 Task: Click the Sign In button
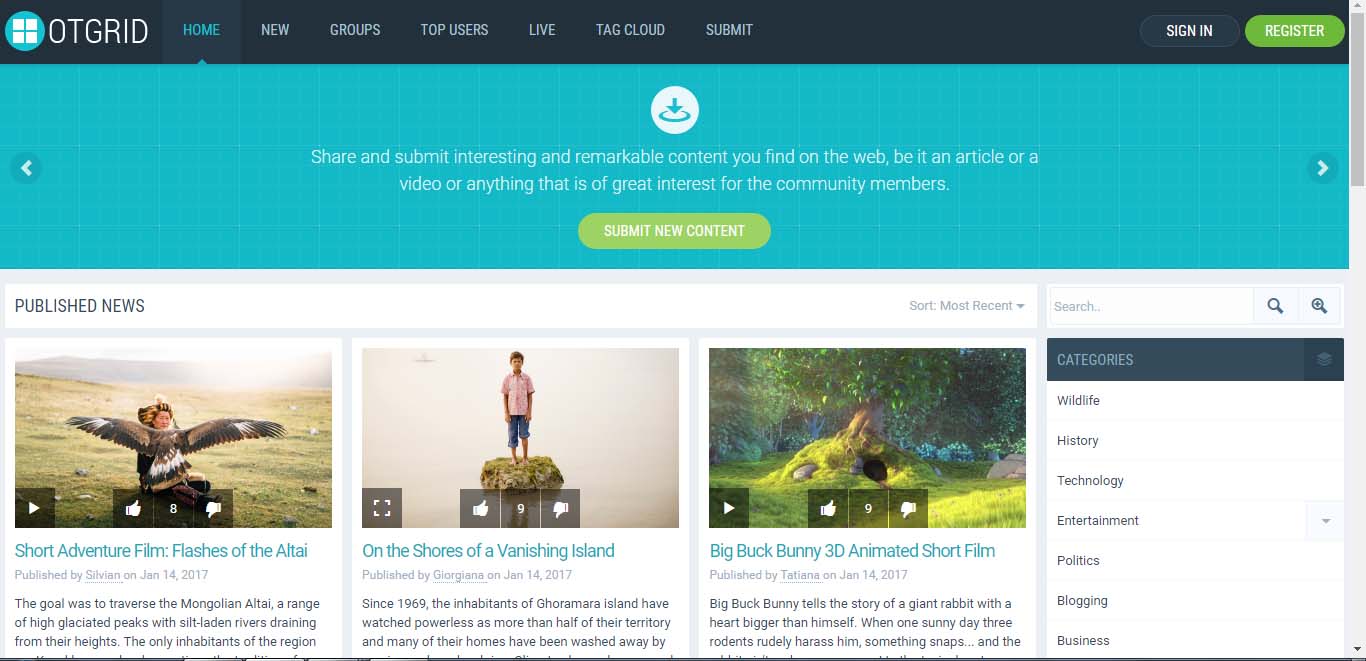coord(1189,31)
